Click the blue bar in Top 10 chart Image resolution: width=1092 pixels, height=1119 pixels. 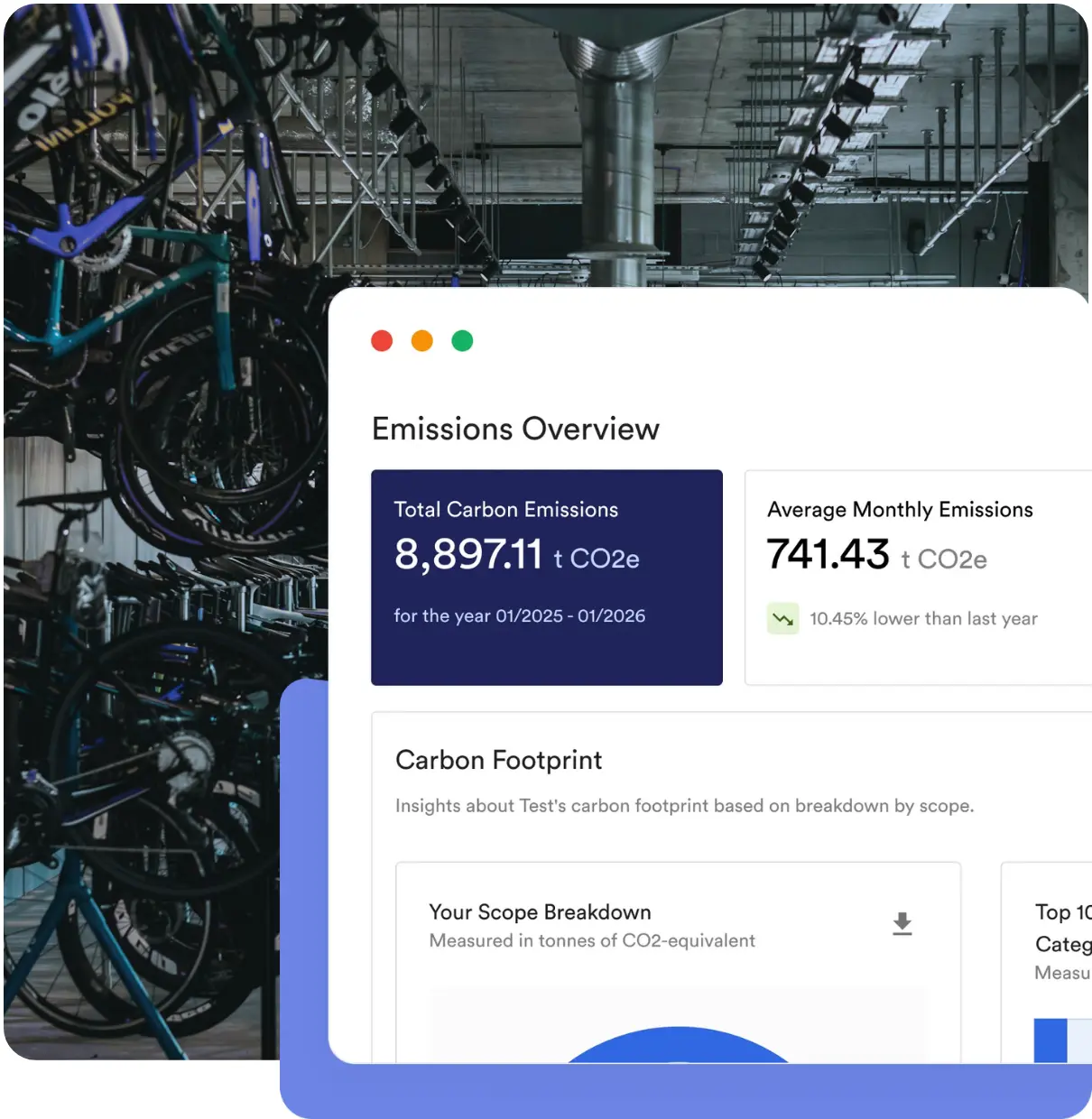tap(1050, 1040)
